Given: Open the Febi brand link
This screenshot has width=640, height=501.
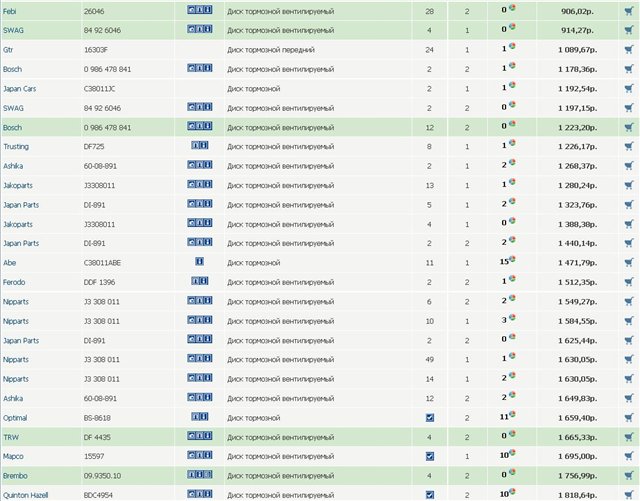Looking at the screenshot, I should (9, 11).
